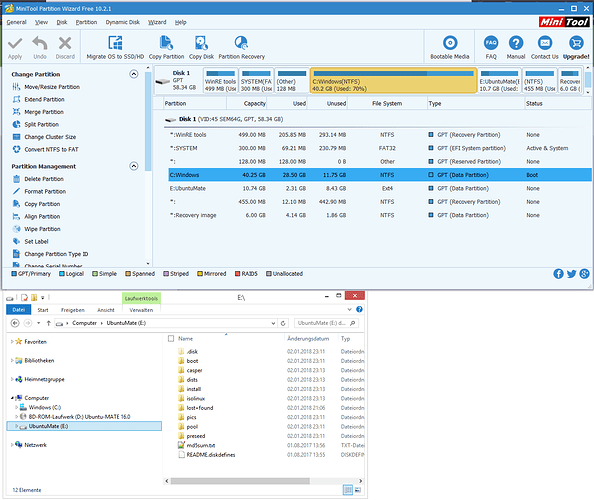Collapse the Computer tree node
The width and height of the screenshot is (594, 500).
point(12,398)
